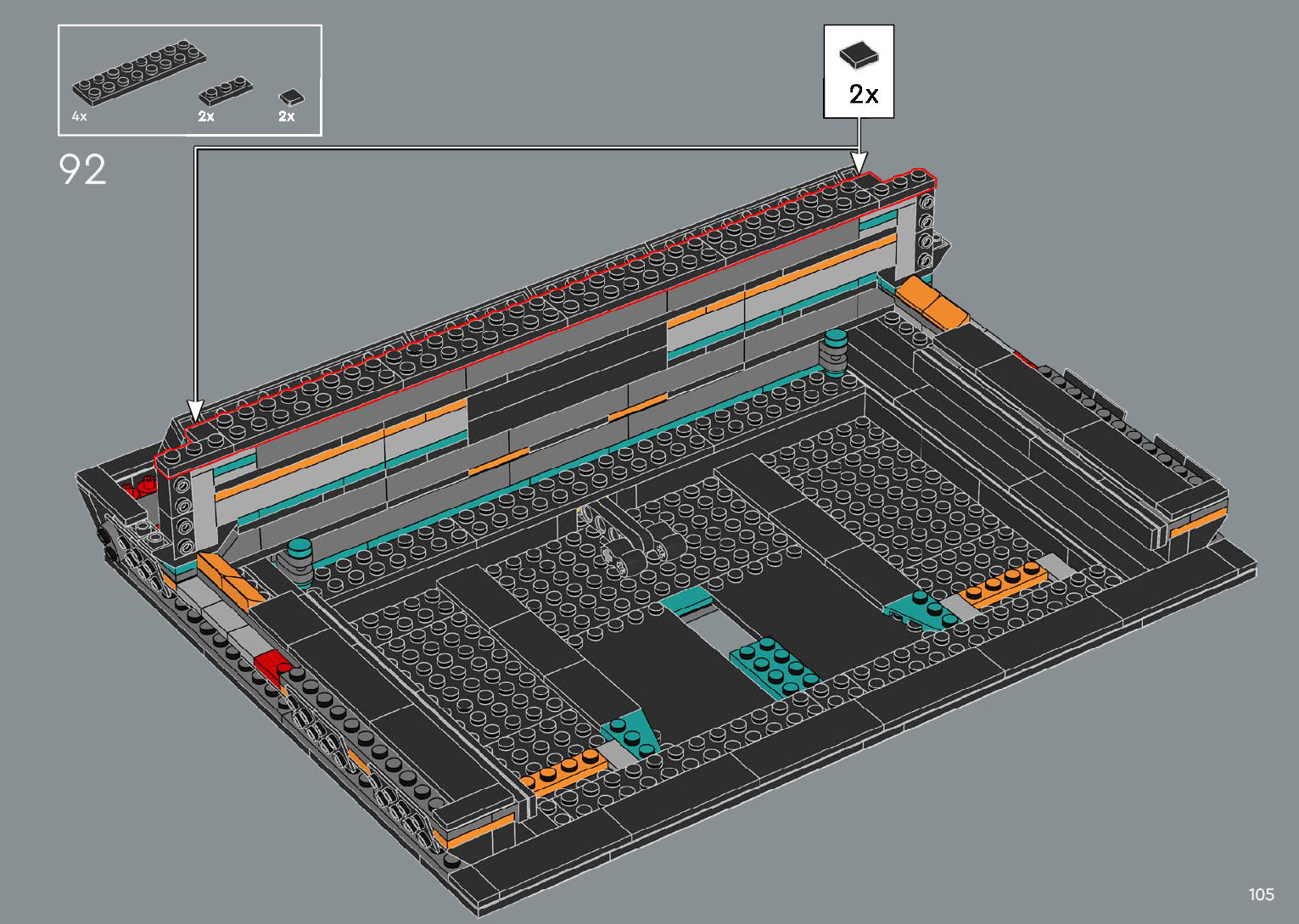
Task: Select the orange tiles at wall's right end
Action: pyautogui.click(x=932, y=302)
